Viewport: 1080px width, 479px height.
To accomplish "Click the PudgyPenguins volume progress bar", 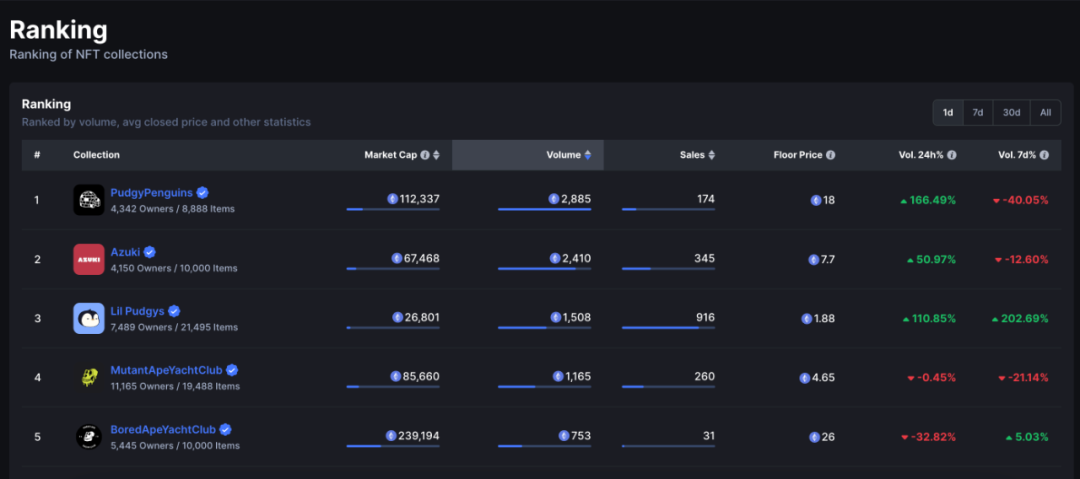I will (544, 209).
